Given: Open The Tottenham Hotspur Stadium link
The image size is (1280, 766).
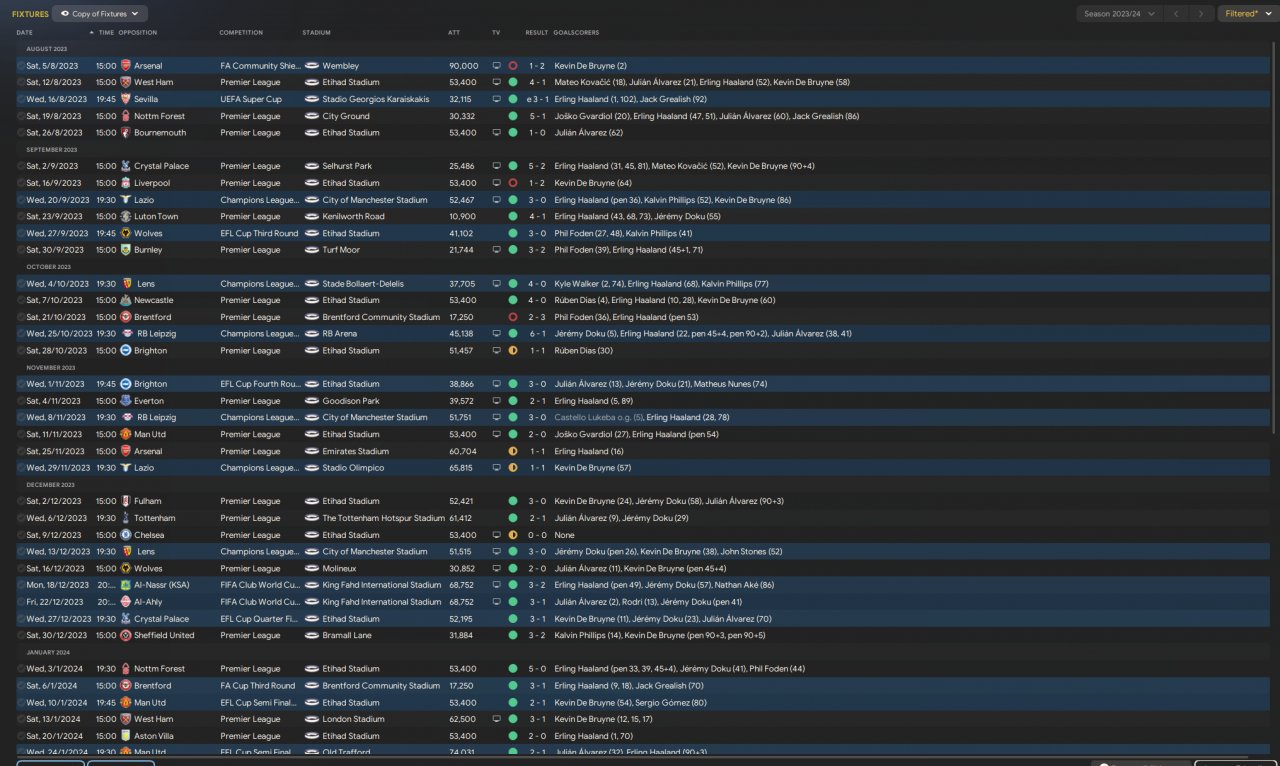Looking at the screenshot, I should 383,518.
